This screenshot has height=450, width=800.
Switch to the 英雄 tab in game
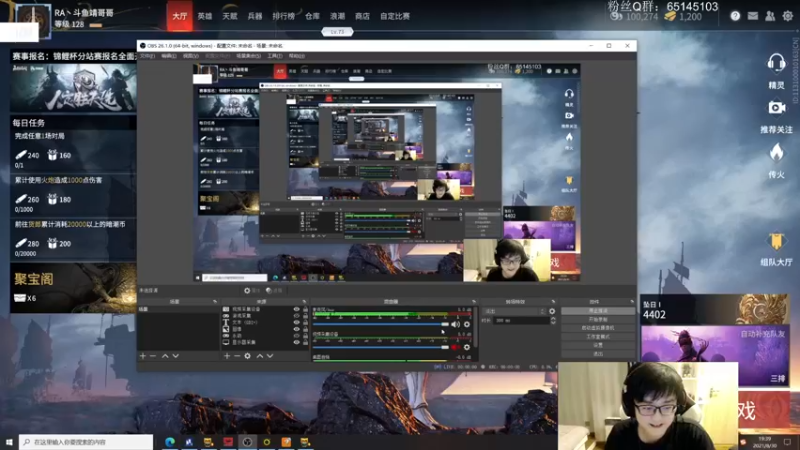[x=205, y=16]
